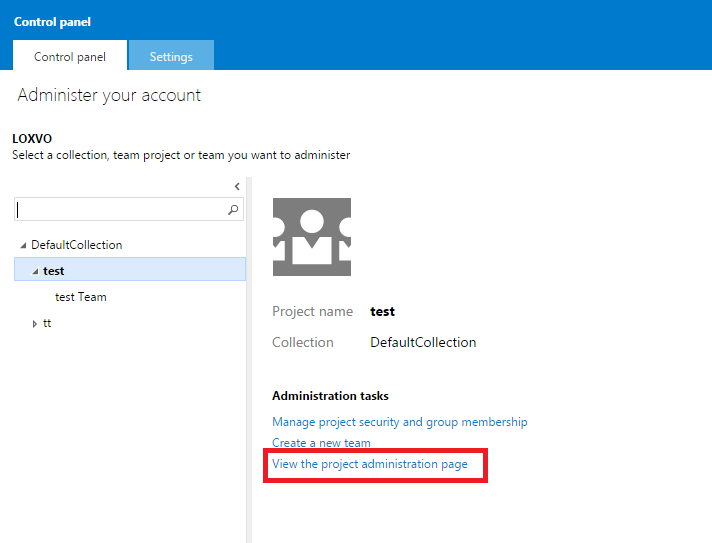Select the Control panel tab
The image size is (712, 543).
click(70, 56)
